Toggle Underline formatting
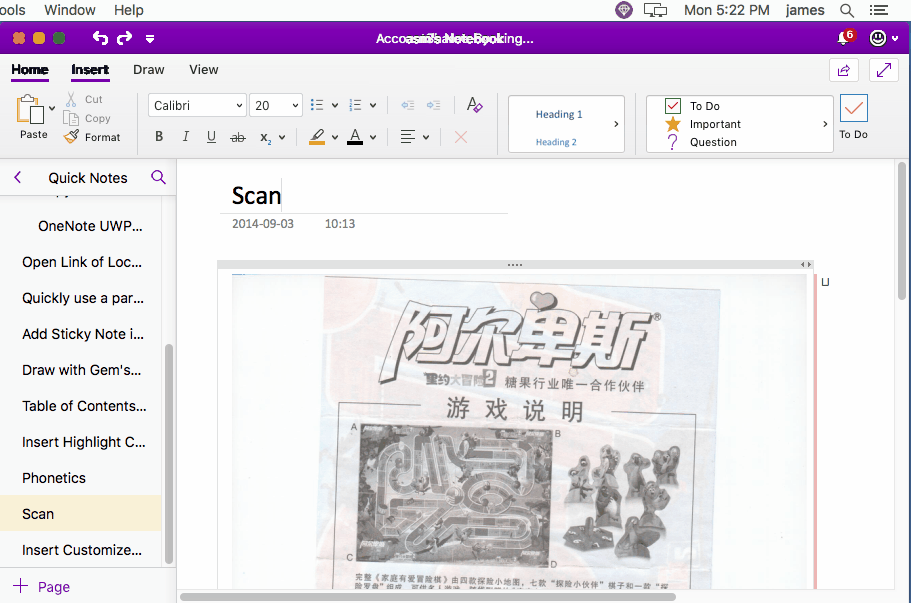This screenshot has width=911, height=603. click(x=211, y=137)
